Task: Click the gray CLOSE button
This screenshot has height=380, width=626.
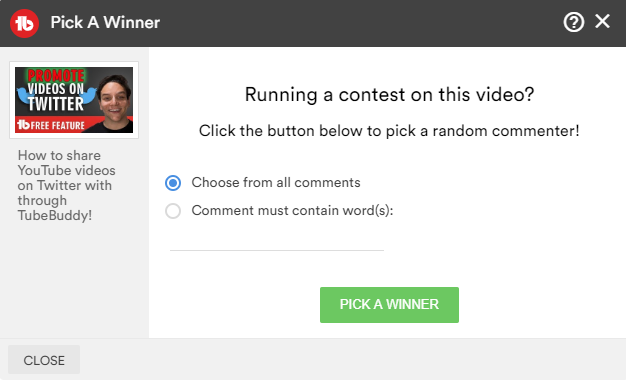Action: tap(44, 360)
